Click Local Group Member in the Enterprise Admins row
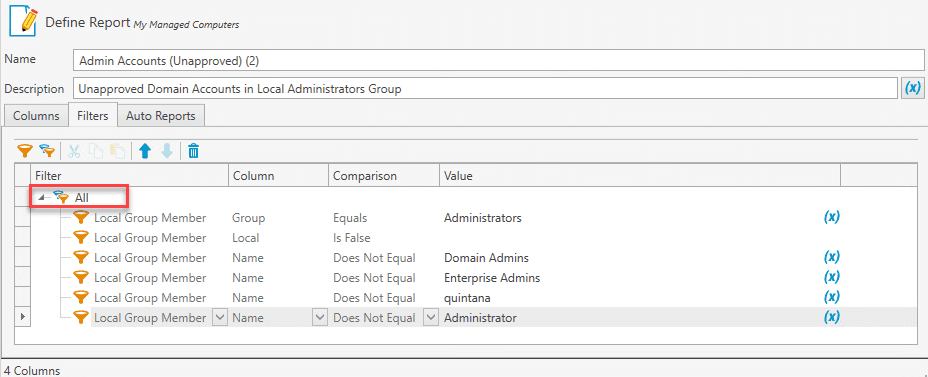 click(150, 278)
